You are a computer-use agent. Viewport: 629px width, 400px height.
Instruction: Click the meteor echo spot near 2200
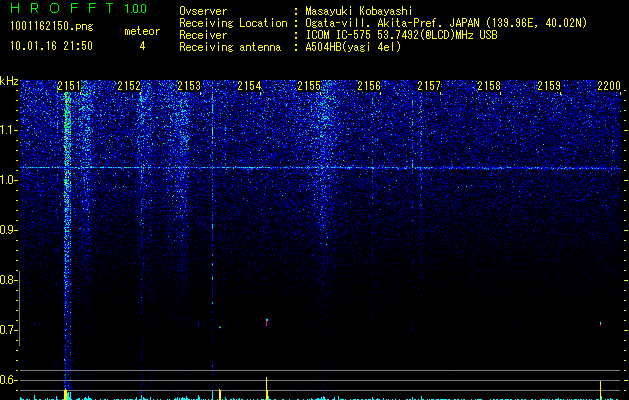(601, 323)
